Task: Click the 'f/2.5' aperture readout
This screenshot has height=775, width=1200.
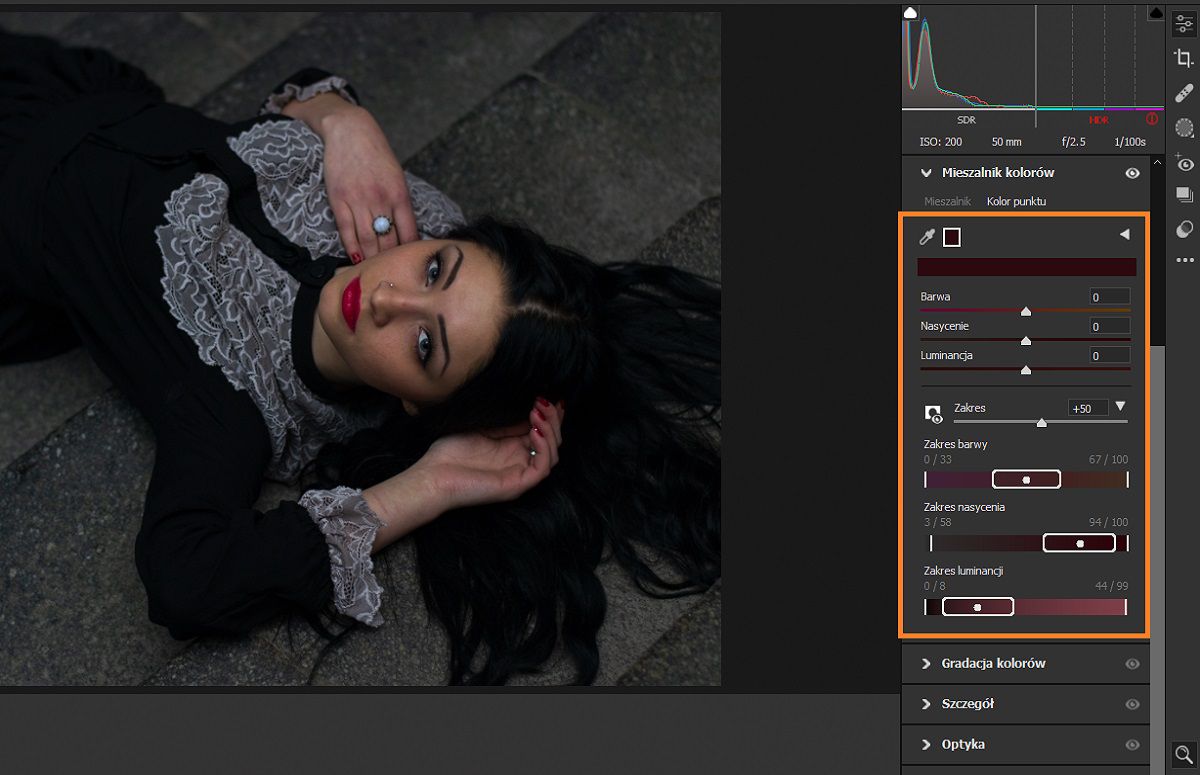Action: coord(1075,142)
